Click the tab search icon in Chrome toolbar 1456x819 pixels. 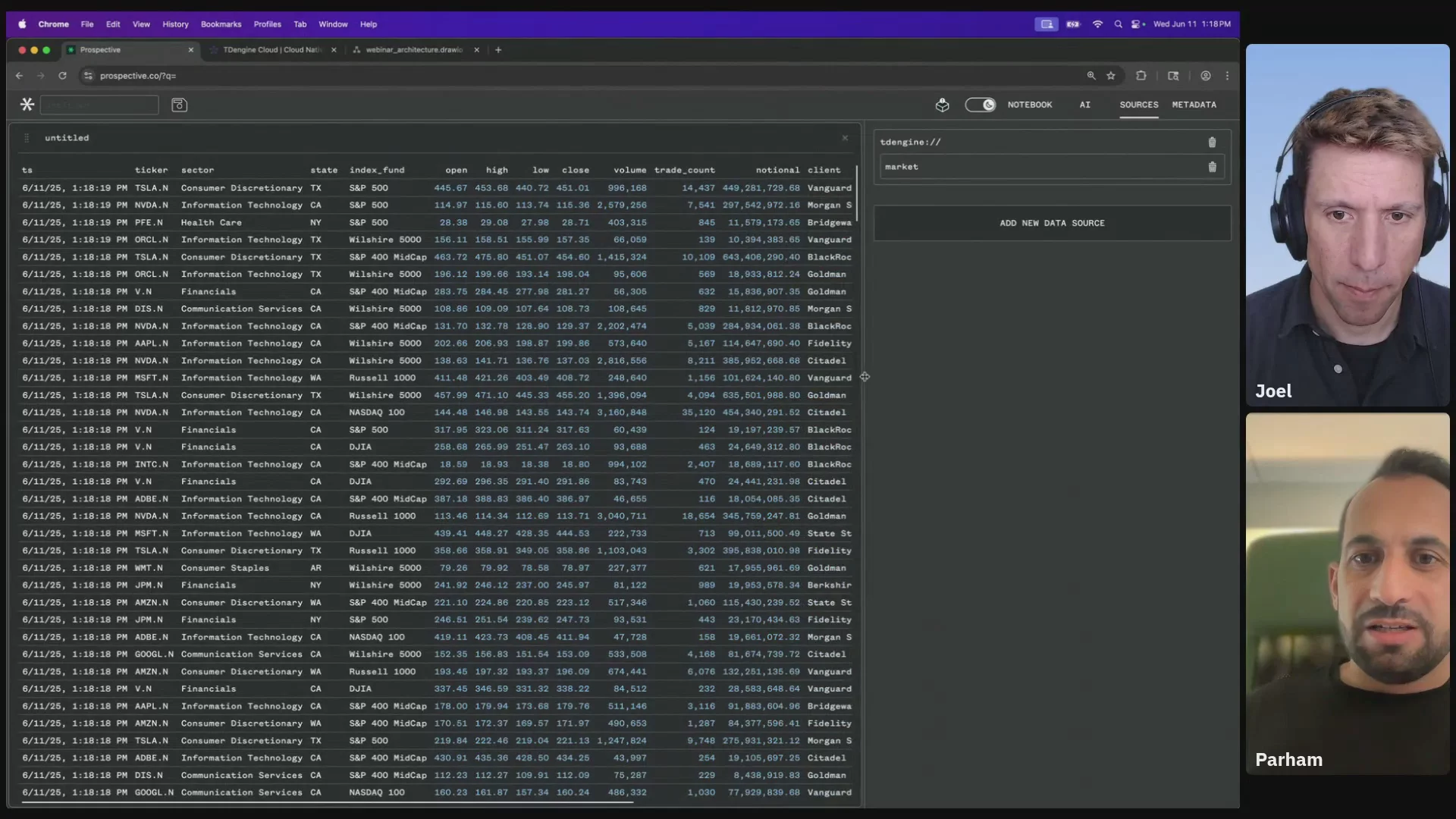point(1173,76)
